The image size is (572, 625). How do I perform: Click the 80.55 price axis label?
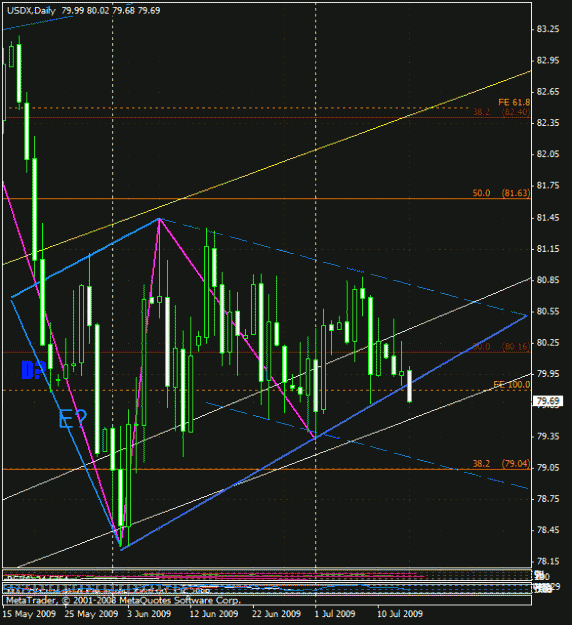tap(548, 312)
